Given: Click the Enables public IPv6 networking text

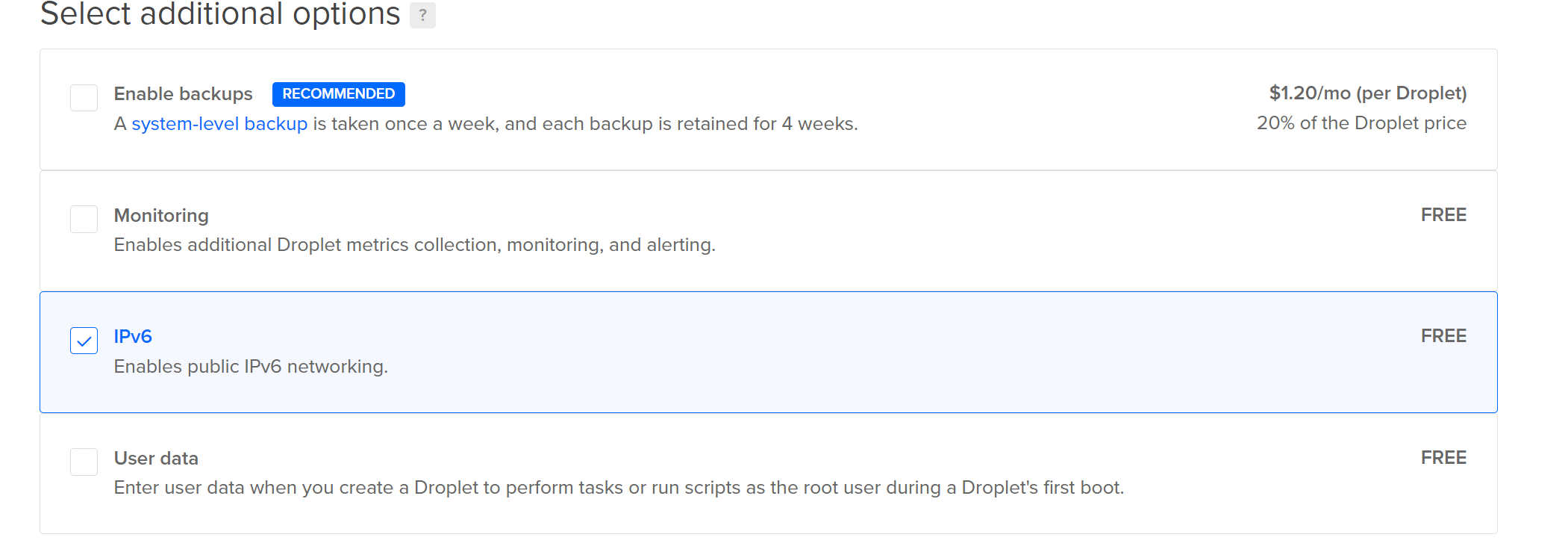Looking at the screenshot, I should pos(251,367).
